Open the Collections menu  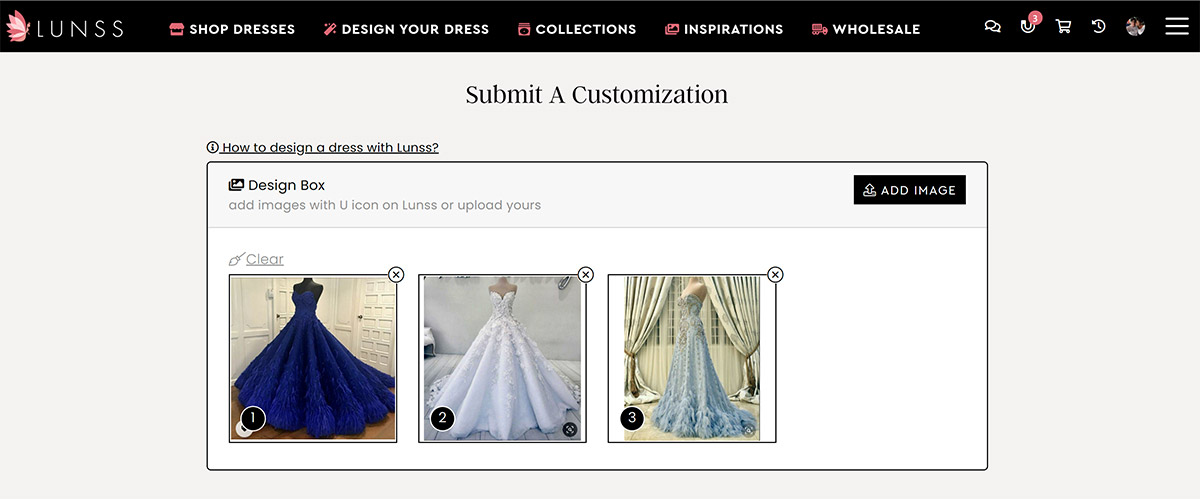576,29
